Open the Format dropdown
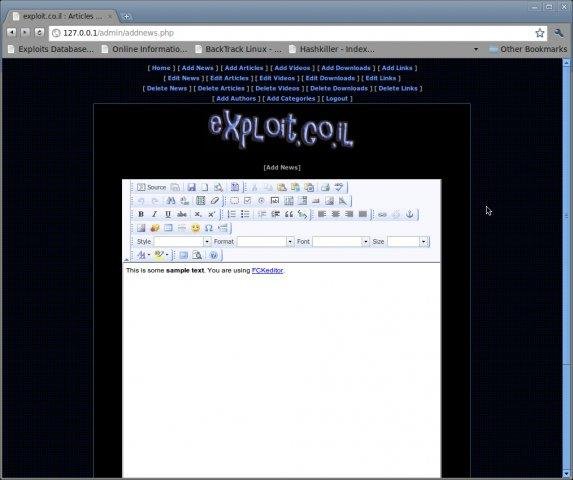Image resolution: width=573 pixels, height=480 pixels. pos(265,241)
